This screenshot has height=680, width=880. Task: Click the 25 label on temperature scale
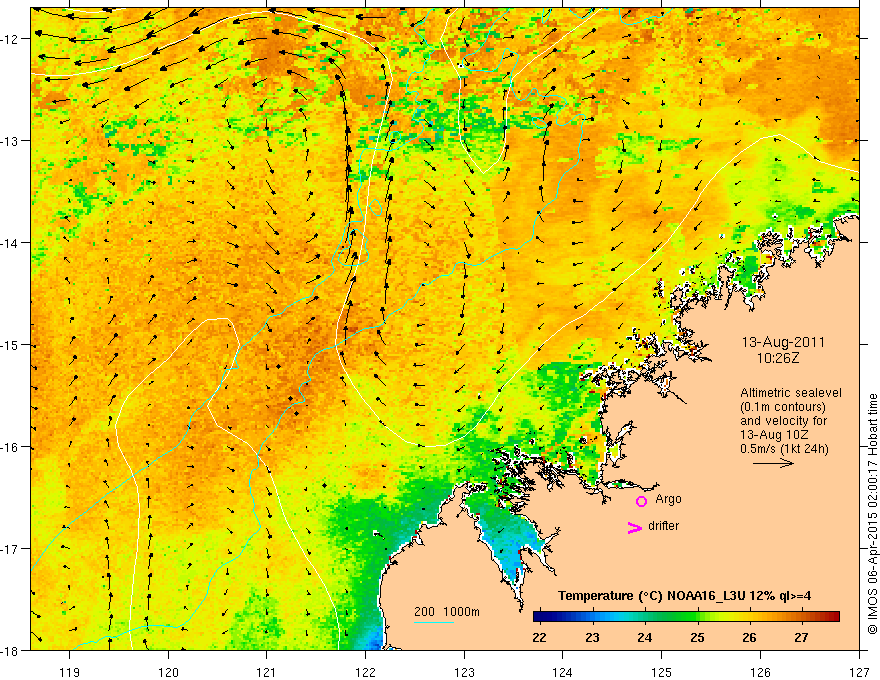[x=697, y=637]
